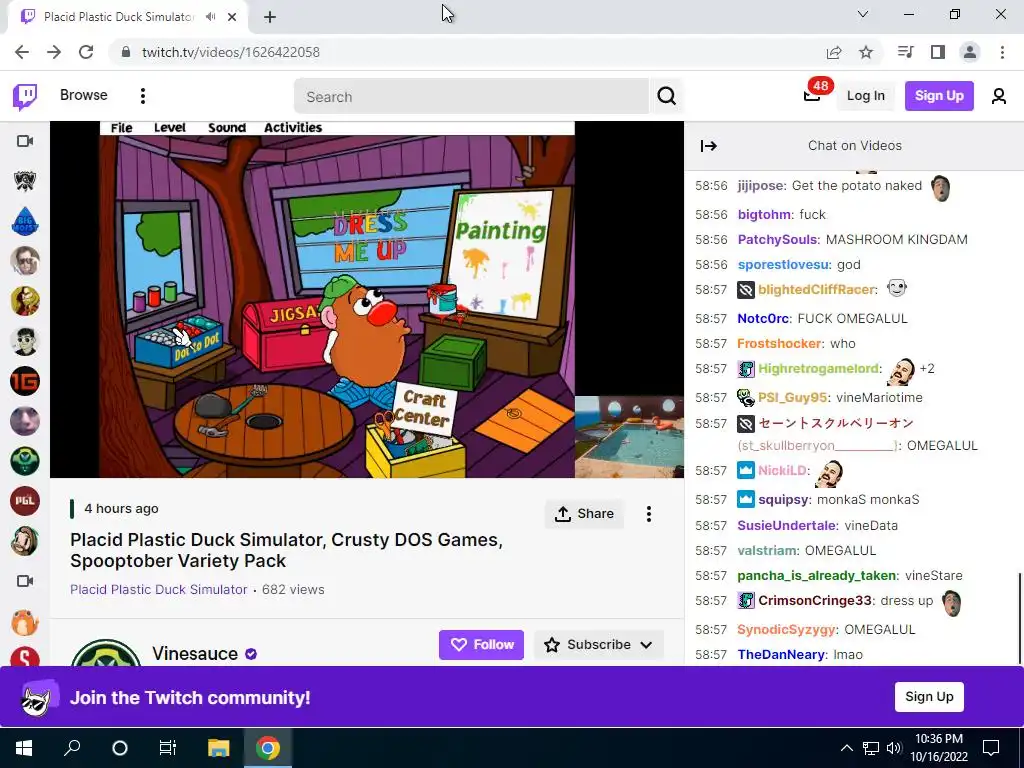
Task: Open Task View on the taskbar
Action: [168, 748]
